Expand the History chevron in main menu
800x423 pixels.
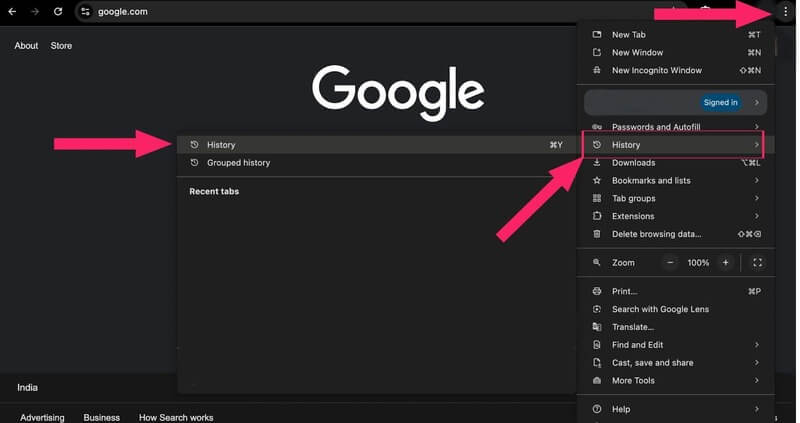click(x=757, y=145)
